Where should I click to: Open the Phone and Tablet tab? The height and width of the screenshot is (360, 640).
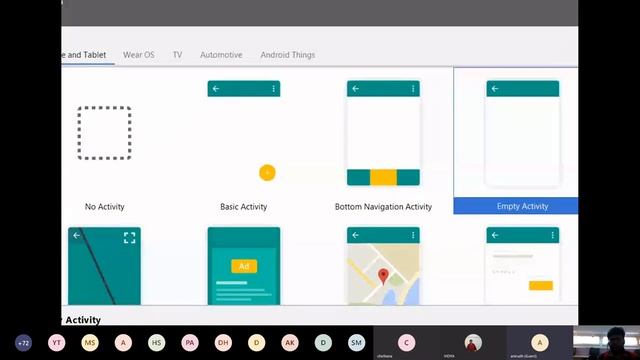tap(84, 55)
